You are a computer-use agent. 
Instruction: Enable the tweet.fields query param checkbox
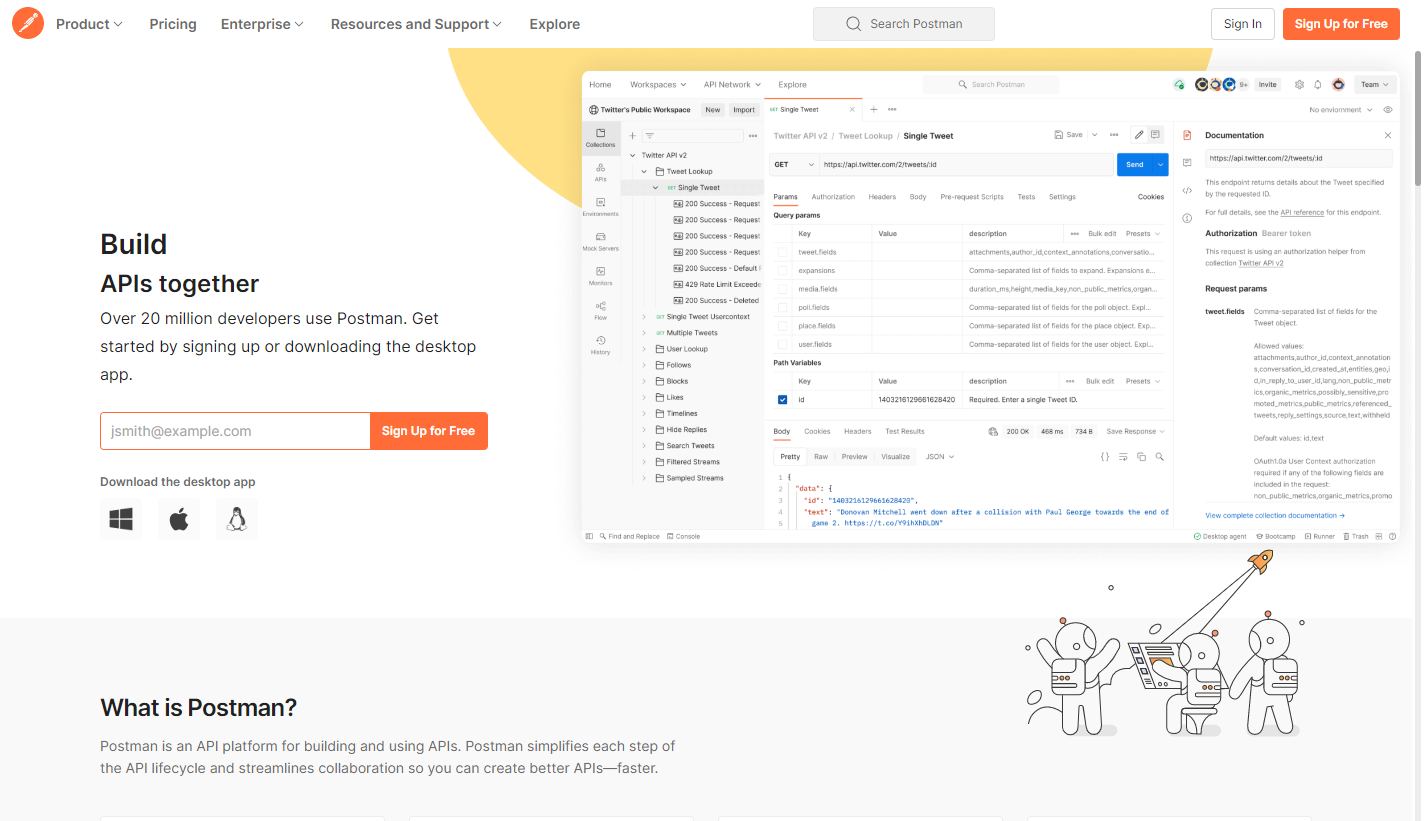click(783, 252)
